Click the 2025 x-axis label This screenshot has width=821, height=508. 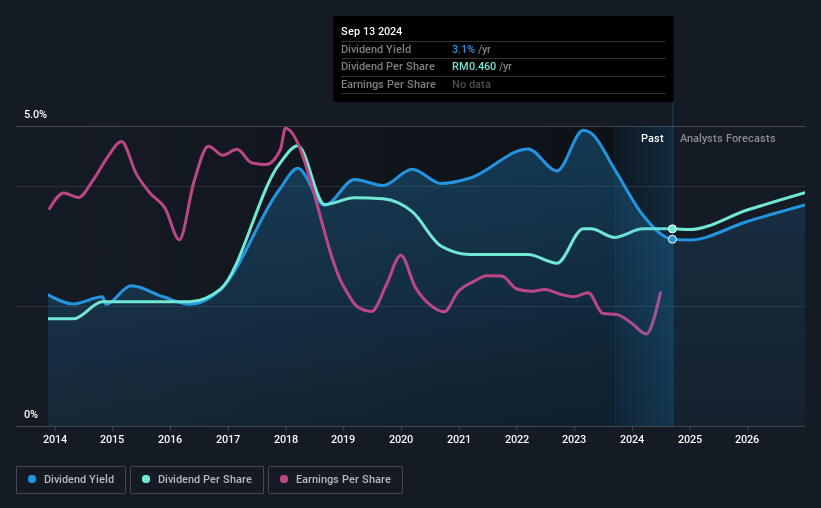pyautogui.click(x=690, y=439)
